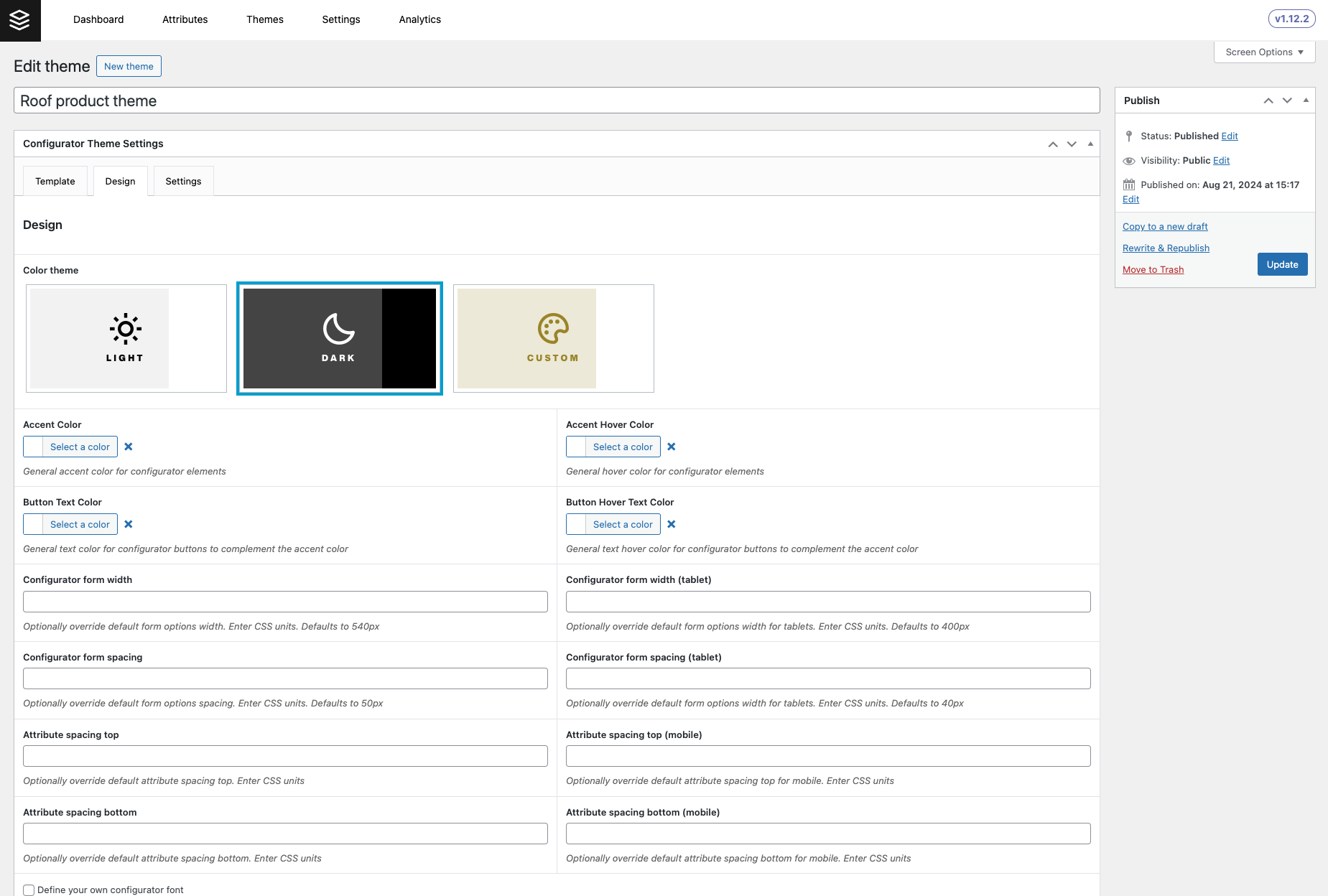Focus Attribute spacing bottom (mobile) field
This screenshot has width=1328, height=896.
828,834
